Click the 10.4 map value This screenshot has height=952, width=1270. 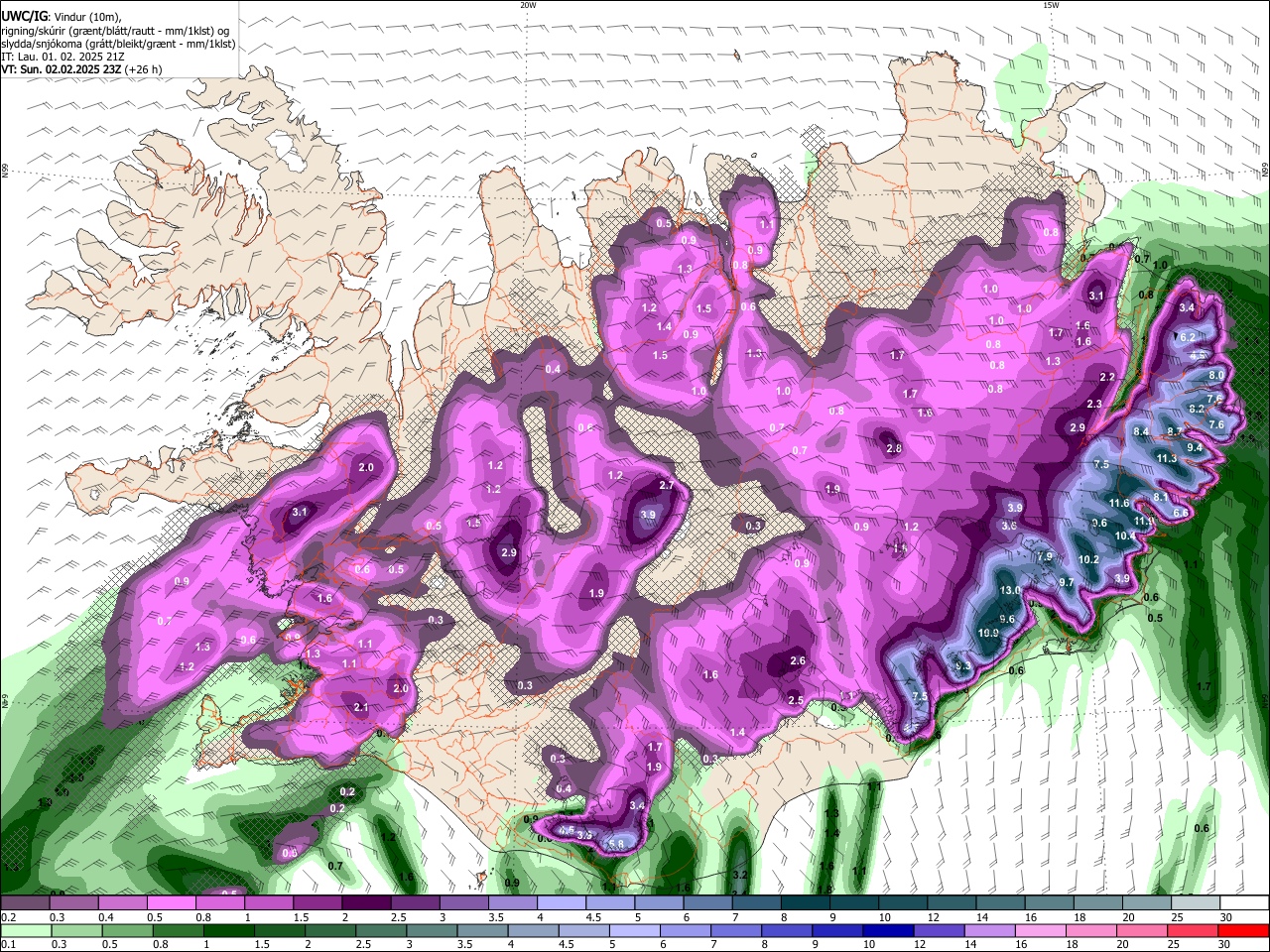1125,535
